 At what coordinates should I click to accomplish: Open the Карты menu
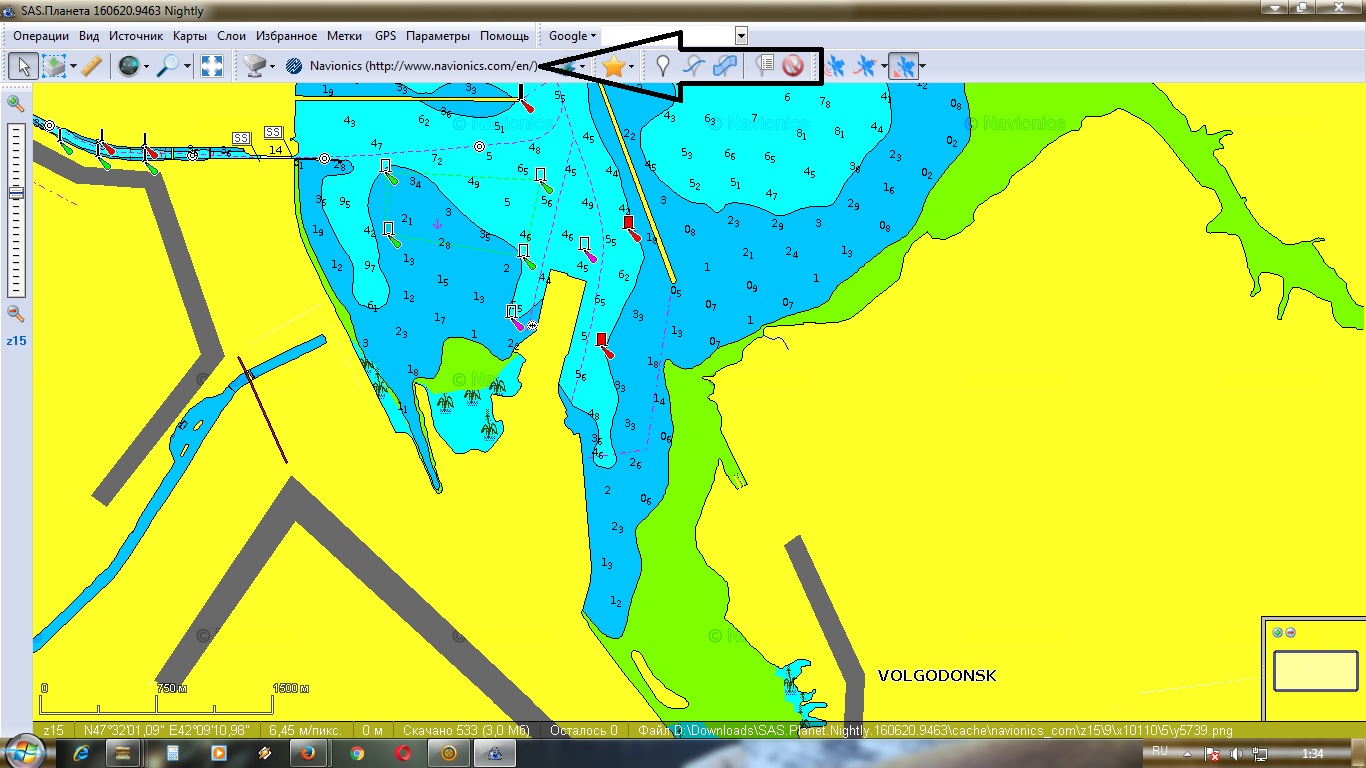point(189,36)
